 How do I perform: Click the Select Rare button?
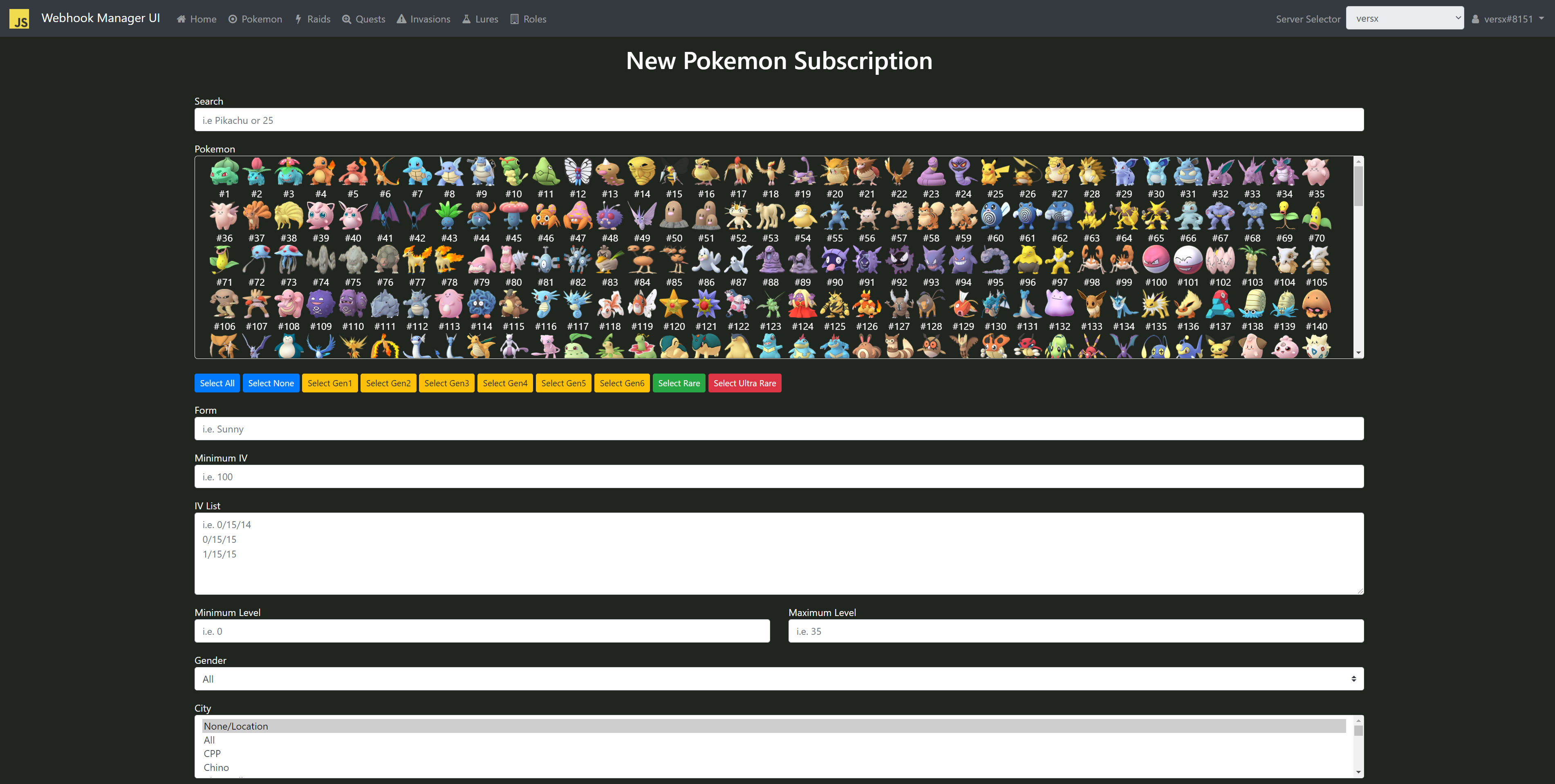click(x=679, y=383)
